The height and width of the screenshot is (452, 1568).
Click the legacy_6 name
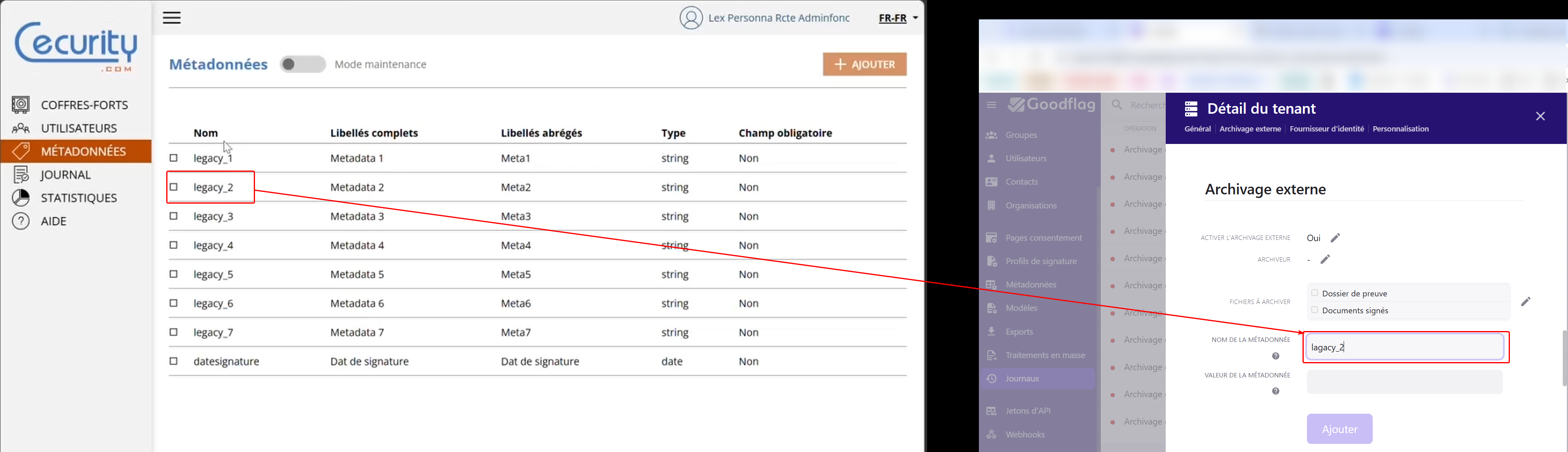coord(213,304)
